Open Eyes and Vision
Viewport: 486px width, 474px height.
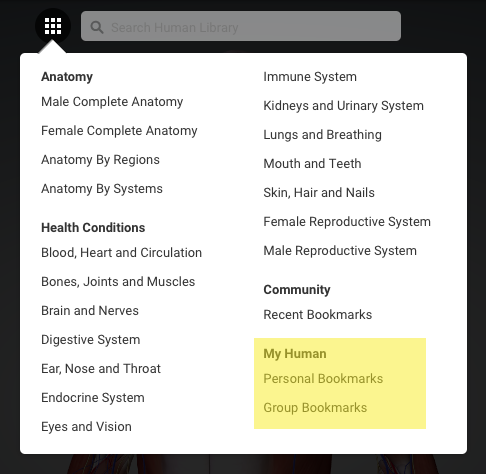click(x=86, y=427)
